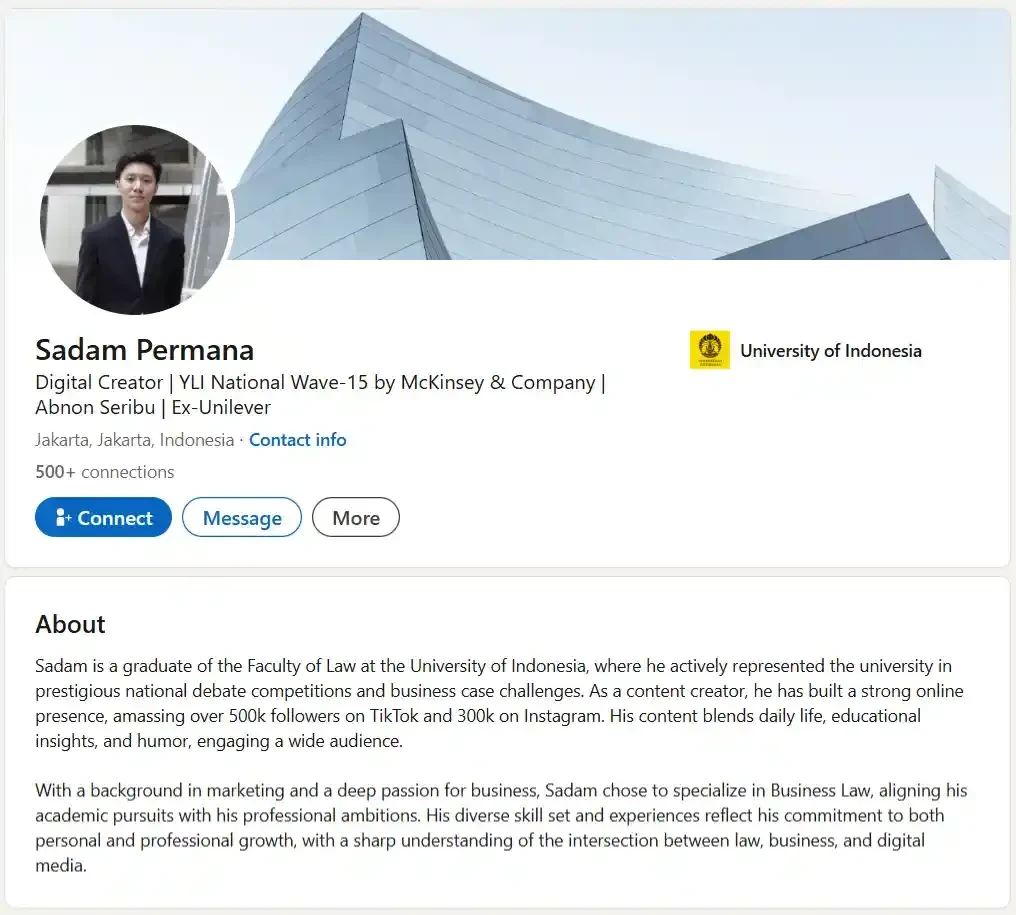Open the More actions menu
The width and height of the screenshot is (1016, 915).
pos(355,517)
